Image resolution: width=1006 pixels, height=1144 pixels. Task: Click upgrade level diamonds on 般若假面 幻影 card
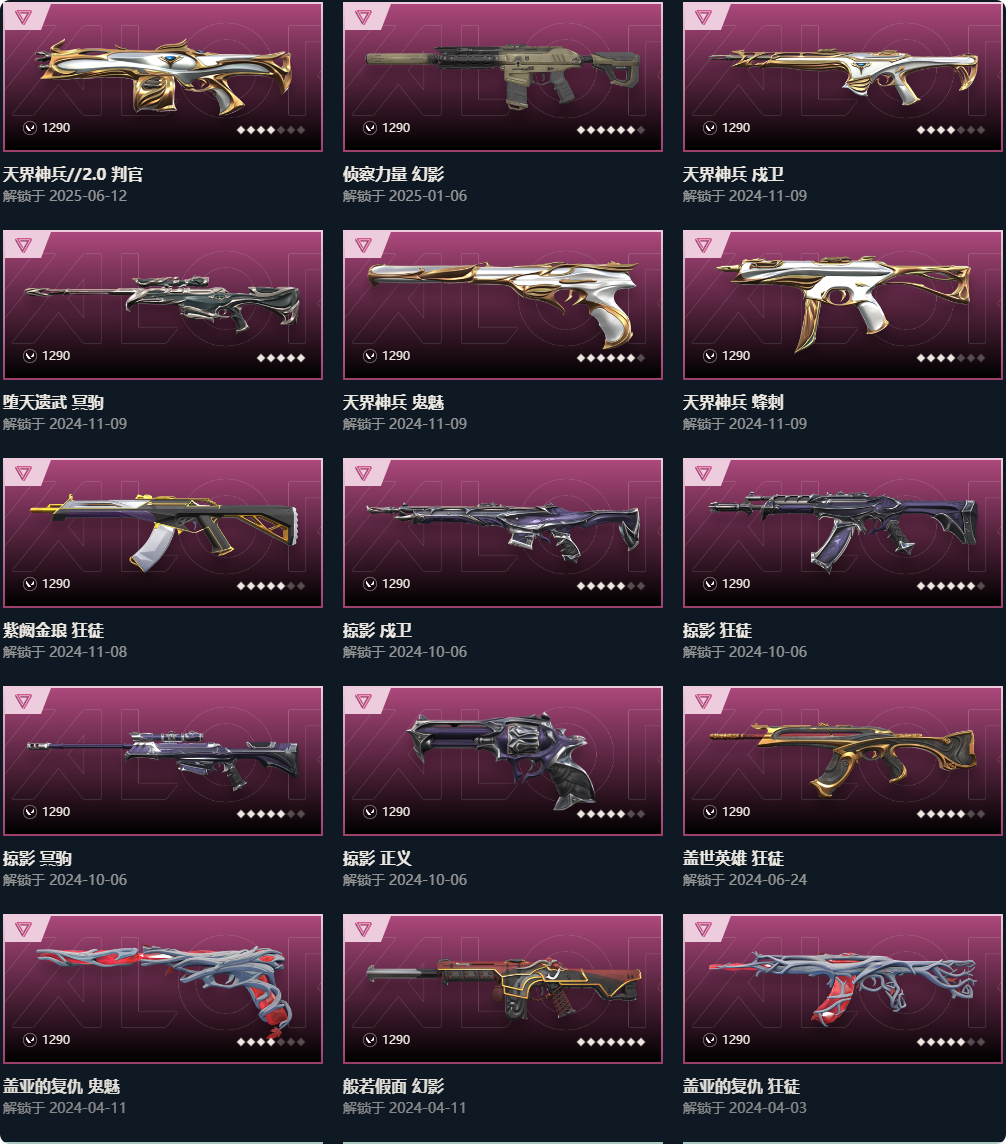click(x=611, y=1042)
